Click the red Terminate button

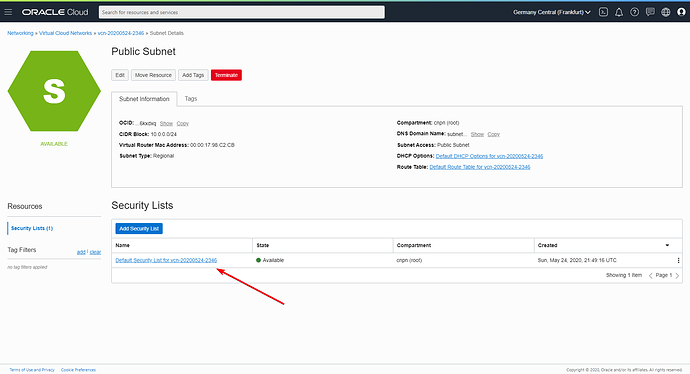tap(226, 75)
